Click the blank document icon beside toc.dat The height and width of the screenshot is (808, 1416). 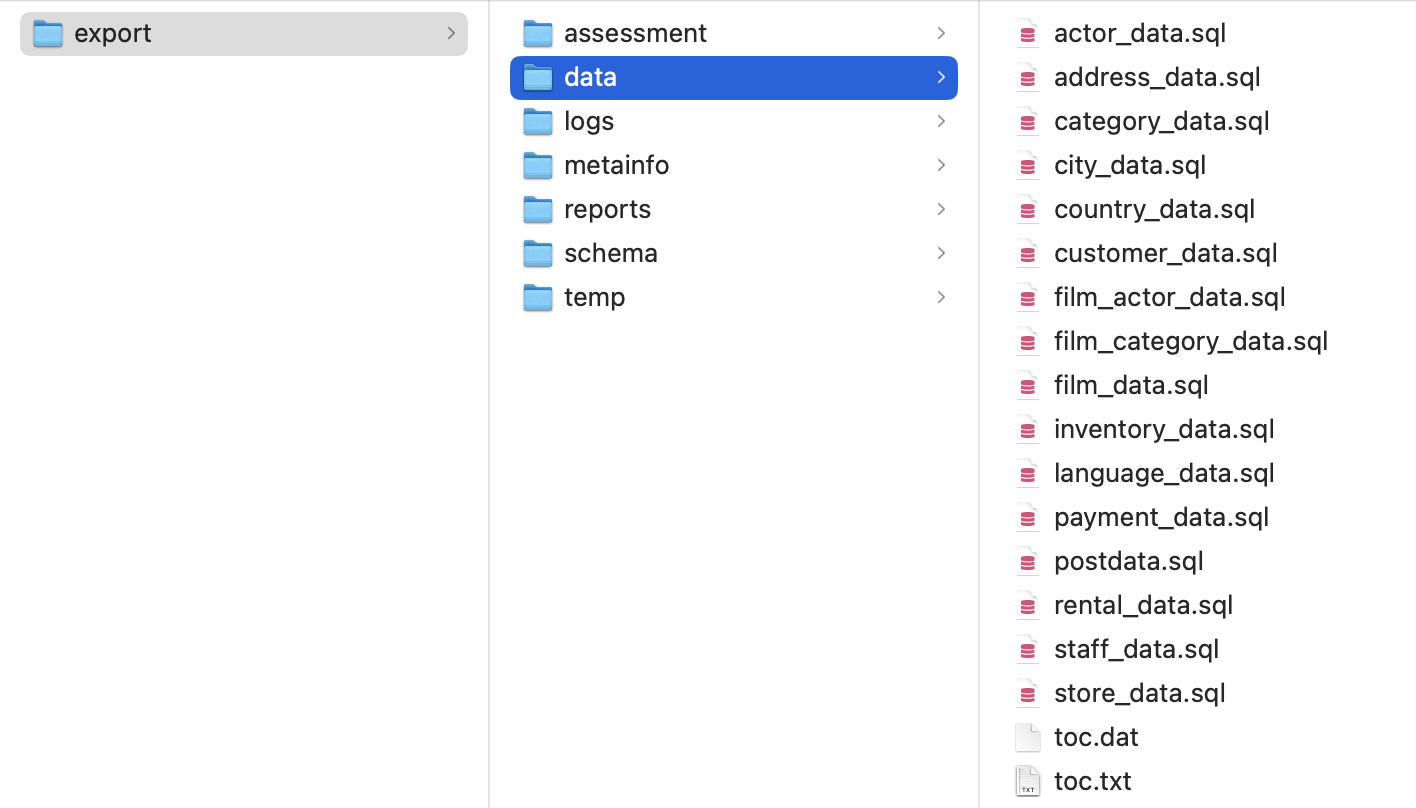(1028, 737)
